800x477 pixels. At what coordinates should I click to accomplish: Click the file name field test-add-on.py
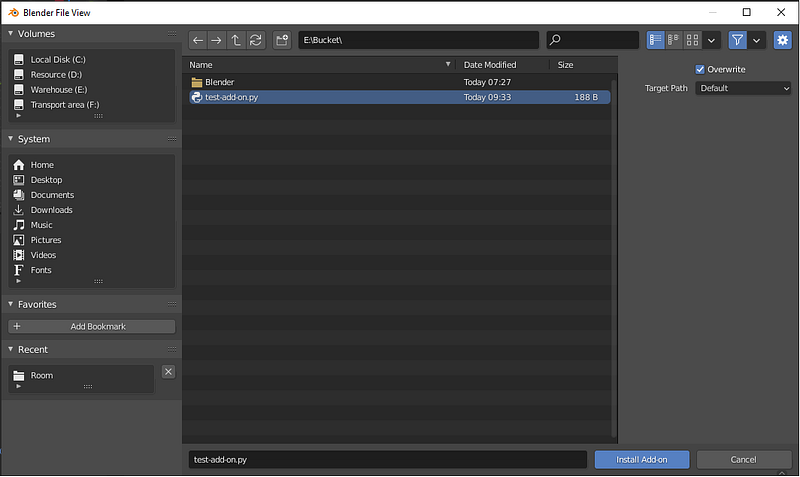pyautogui.click(x=388, y=460)
